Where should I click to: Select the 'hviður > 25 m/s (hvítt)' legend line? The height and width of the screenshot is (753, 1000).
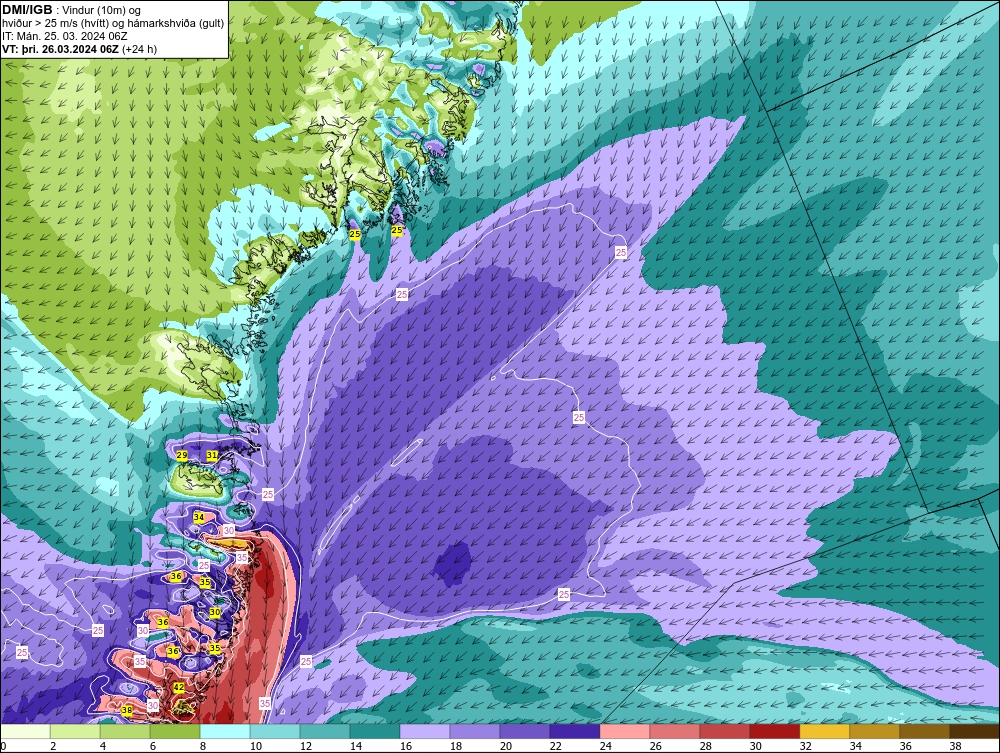coord(113,23)
